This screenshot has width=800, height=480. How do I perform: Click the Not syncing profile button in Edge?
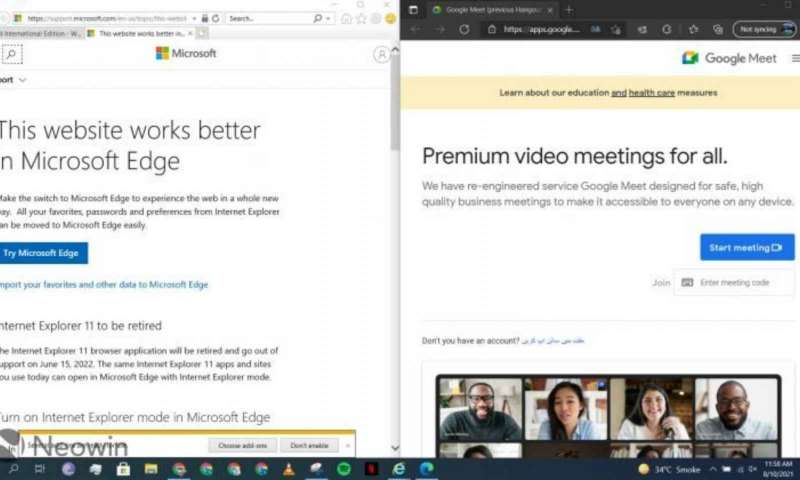[x=764, y=29]
